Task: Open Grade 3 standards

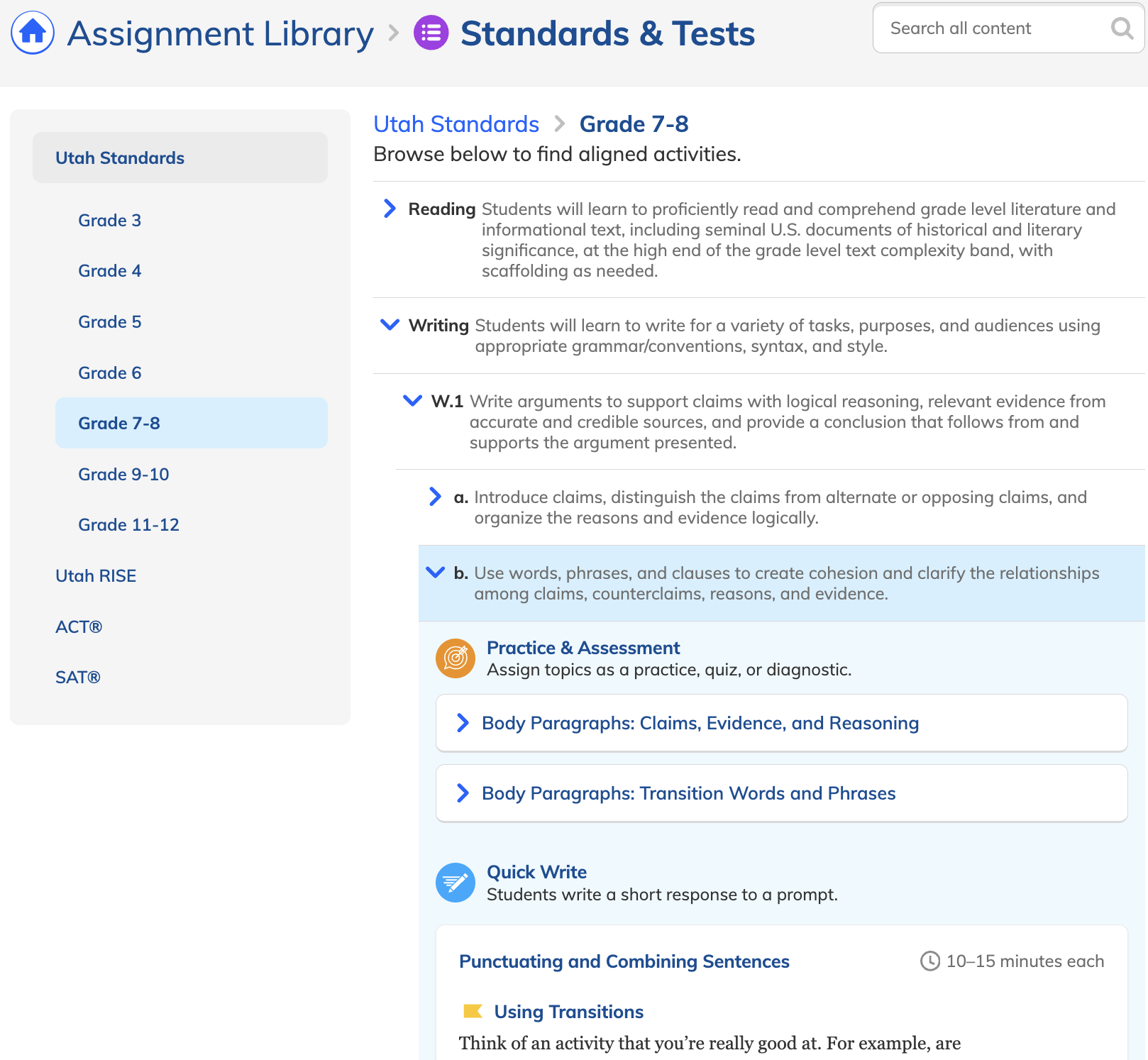Action: (110, 221)
